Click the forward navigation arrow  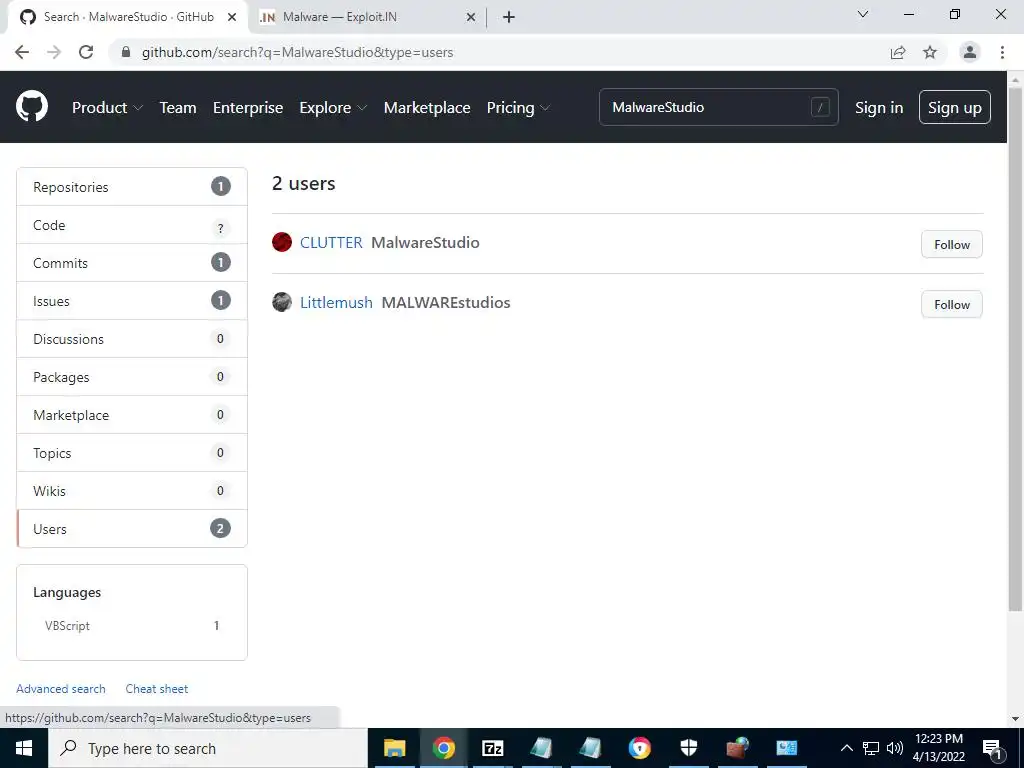(54, 52)
